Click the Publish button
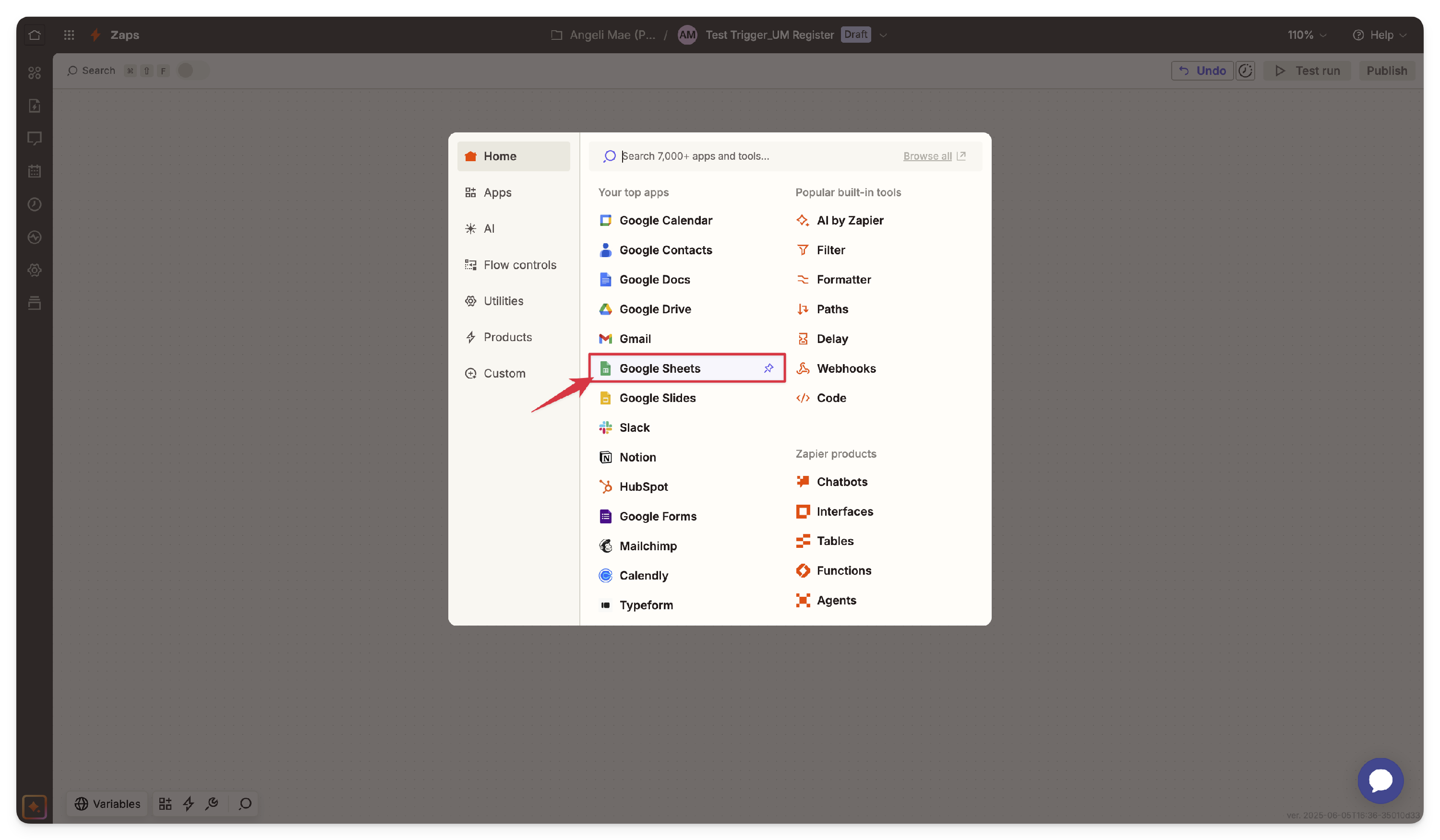The height and width of the screenshot is (840, 1440). pos(1387,71)
